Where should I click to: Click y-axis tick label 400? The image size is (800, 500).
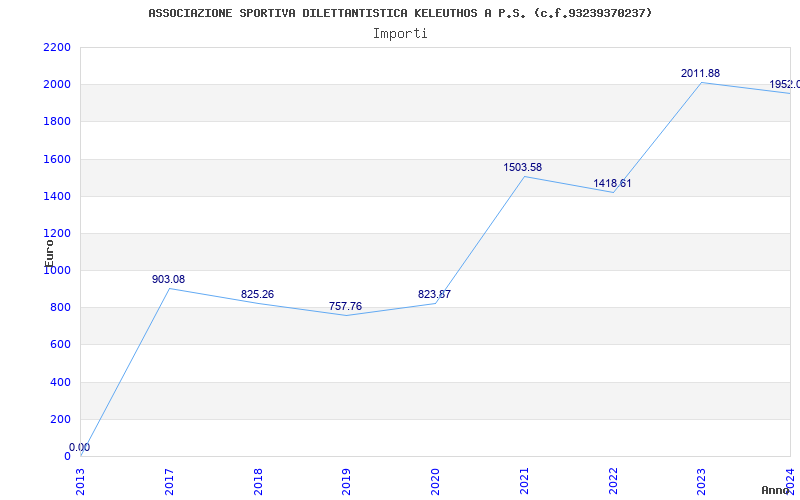click(x=61, y=382)
